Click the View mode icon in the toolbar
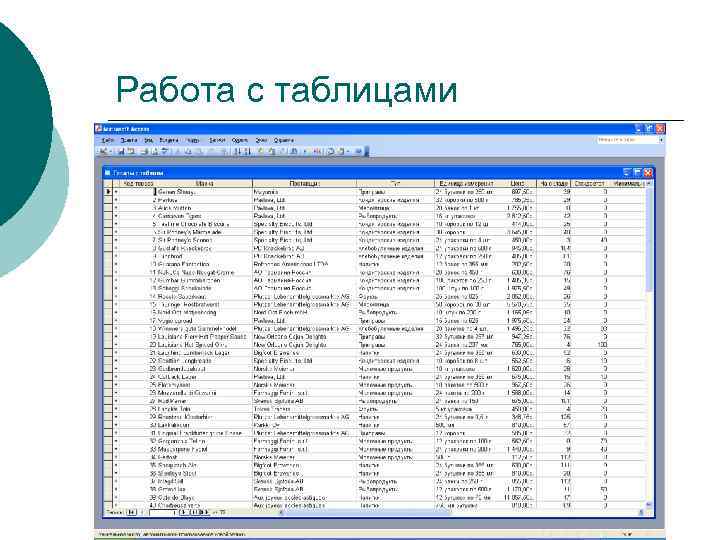Image resolution: width=720 pixels, height=540 pixels. click(104, 151)
